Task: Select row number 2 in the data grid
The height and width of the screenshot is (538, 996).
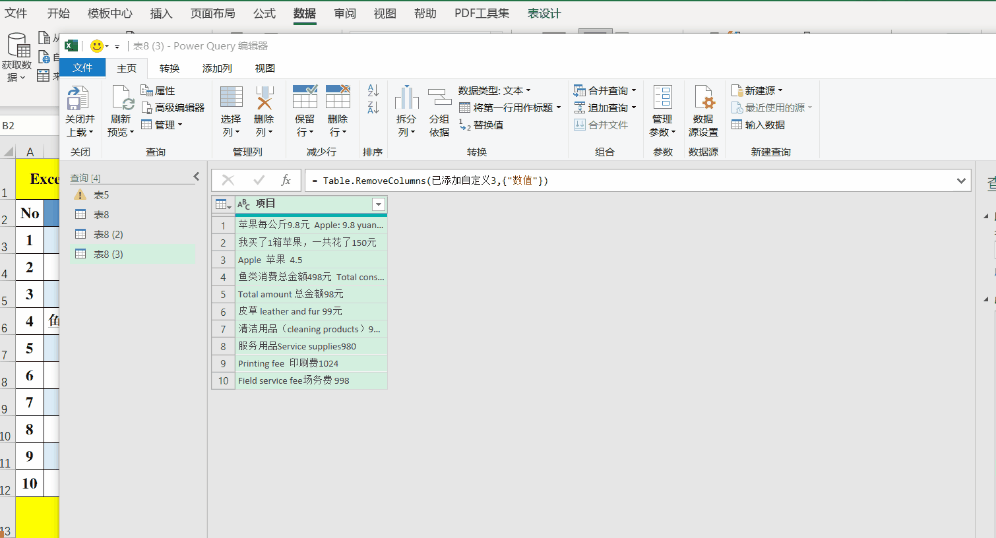Action: click(223, 242)
